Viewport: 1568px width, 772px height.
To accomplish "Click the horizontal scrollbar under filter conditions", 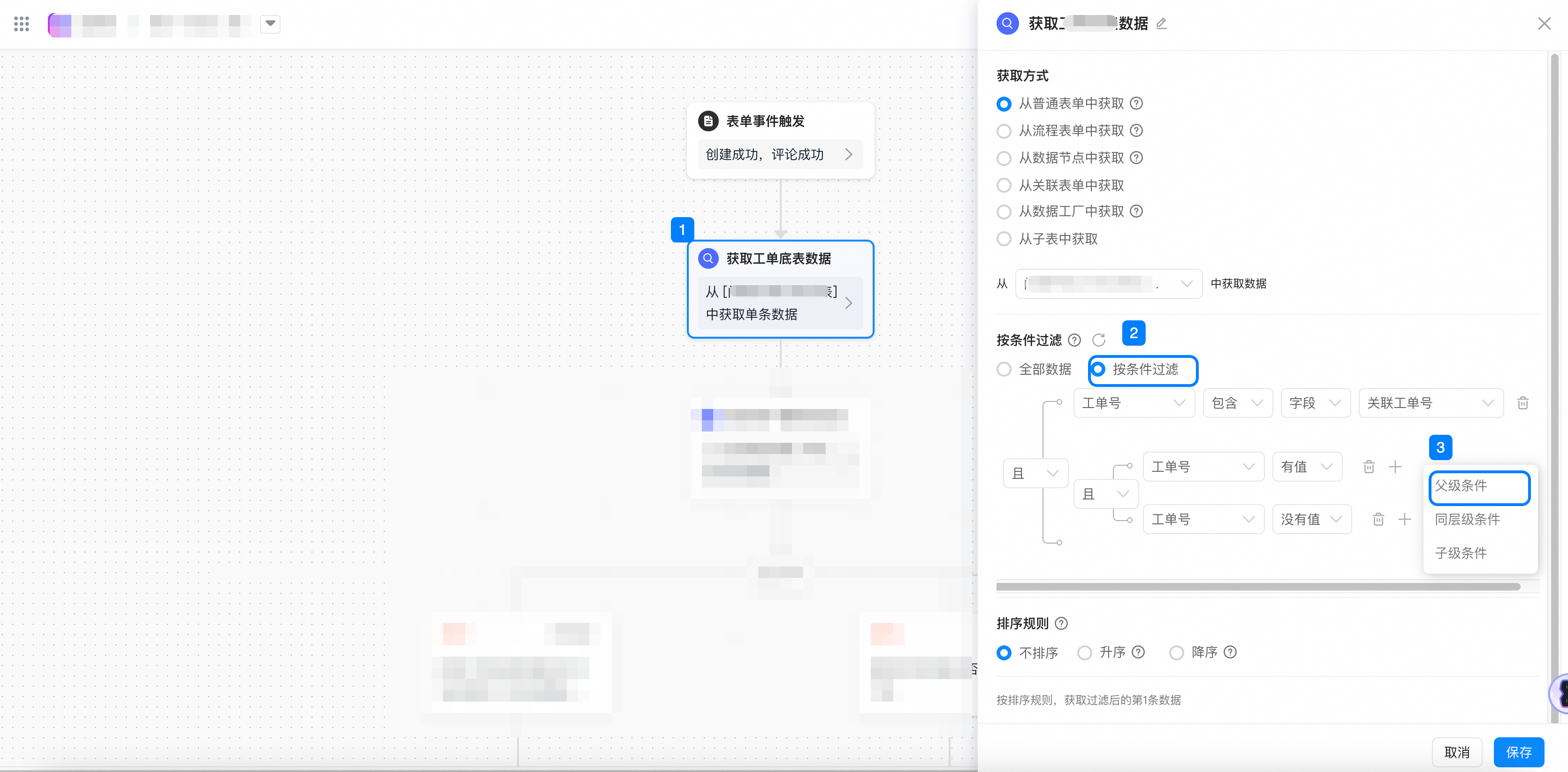I will click(x=1257, y=587).
